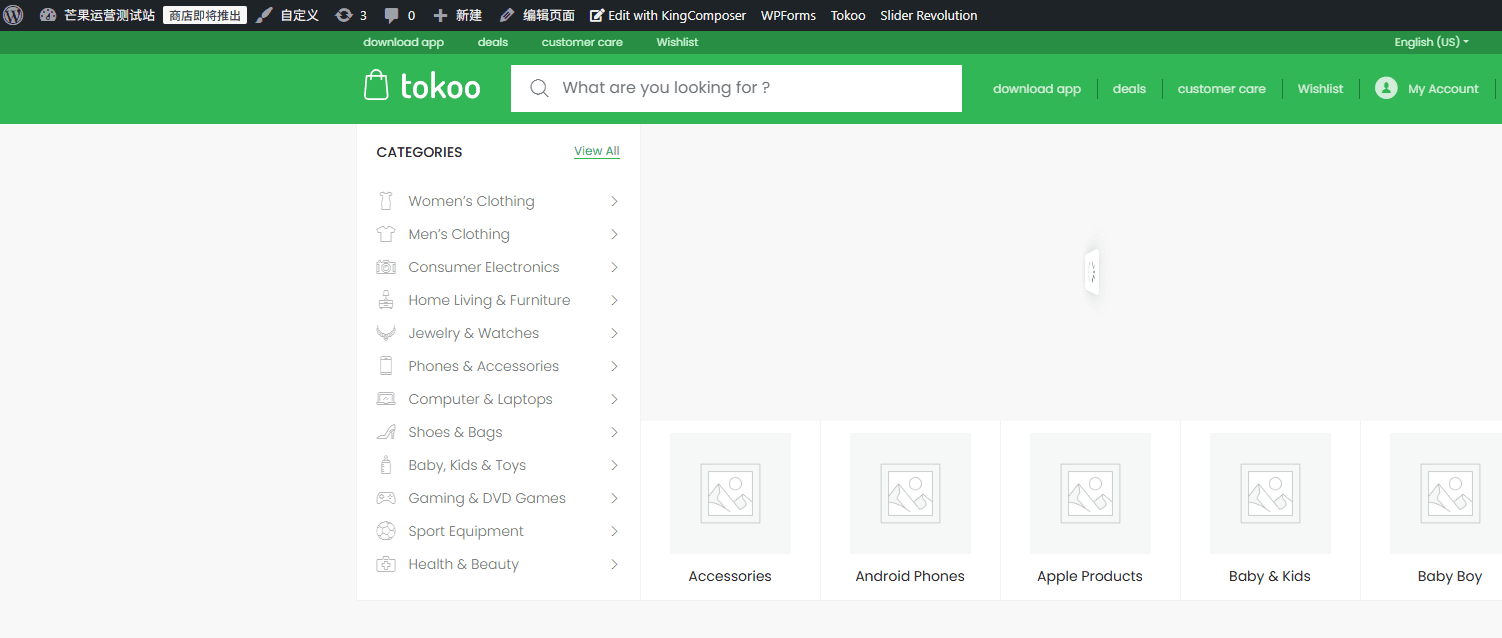Image resolution: width=1502 pixels, height=638 pixels.
Task: Expand Health & Beauty chevron
Action: [614, 564]
